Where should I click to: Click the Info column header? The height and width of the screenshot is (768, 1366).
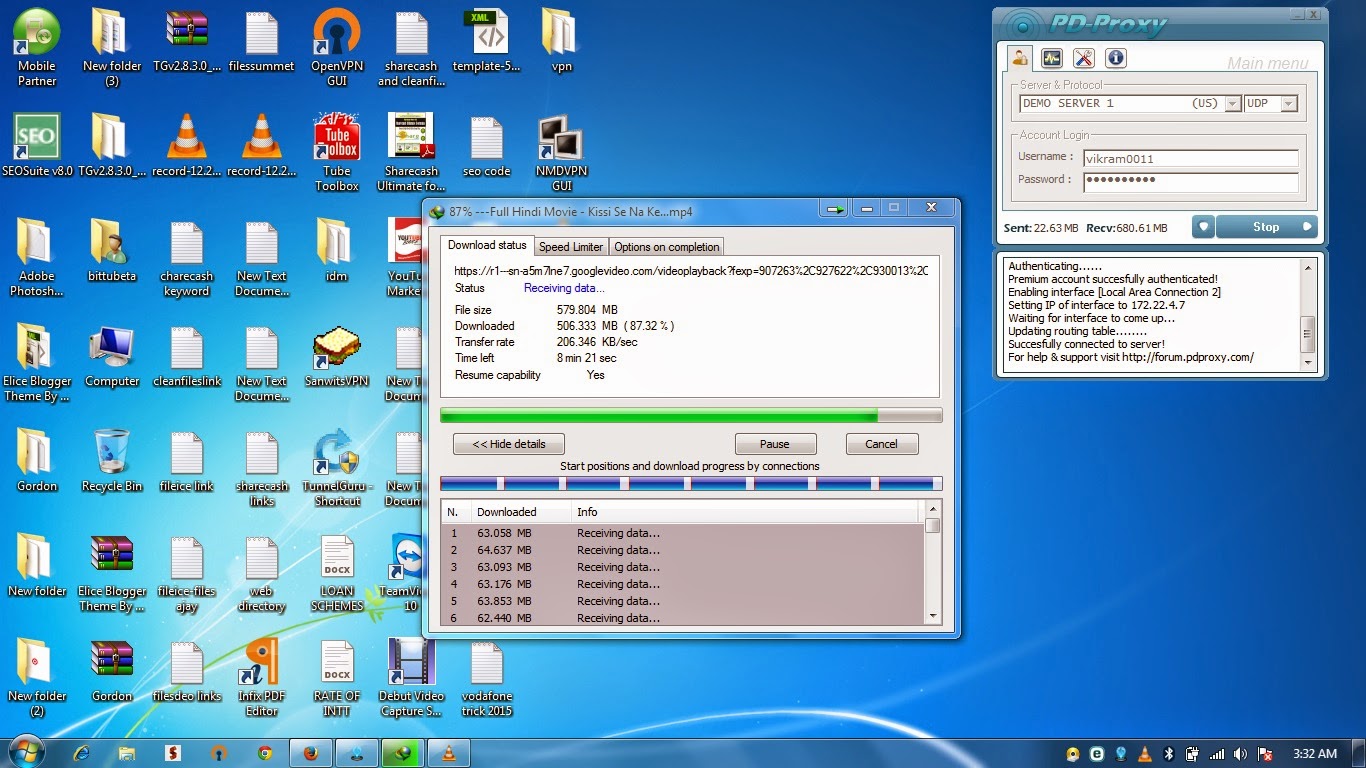[744, 512]
